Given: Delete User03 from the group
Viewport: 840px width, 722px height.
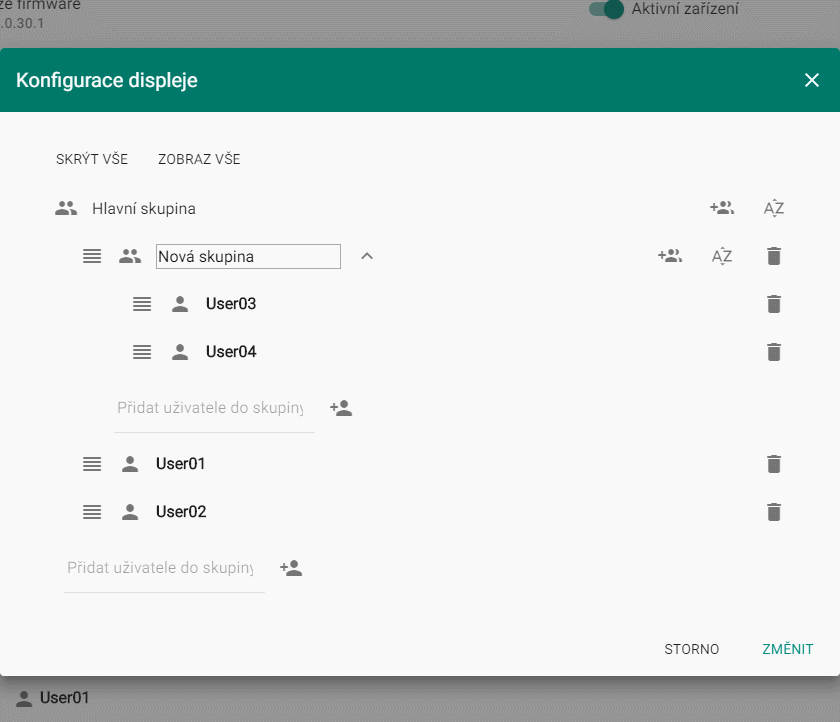Looking at the screenshot, I should (774, 304).
